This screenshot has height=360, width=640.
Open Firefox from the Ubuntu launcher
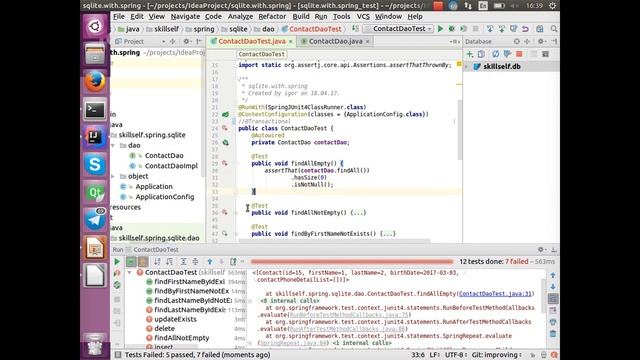[95, 81]
